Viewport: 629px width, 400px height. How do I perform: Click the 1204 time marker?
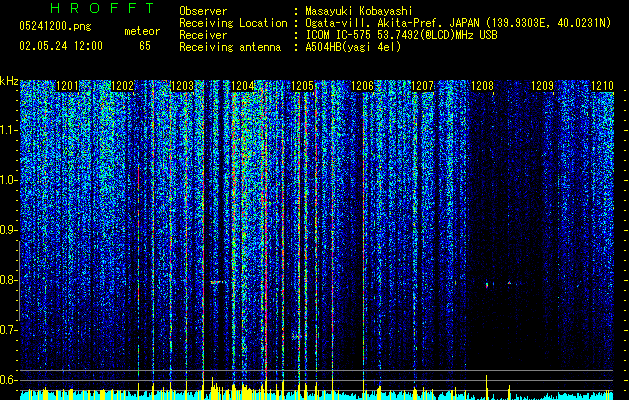click(x=243, y=86)
